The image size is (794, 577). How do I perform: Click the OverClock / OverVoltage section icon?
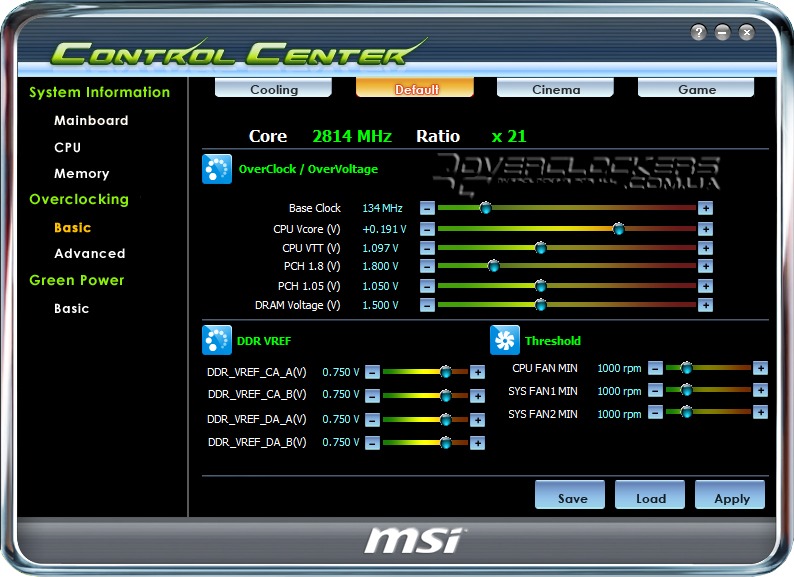click(x=217, y=169)
